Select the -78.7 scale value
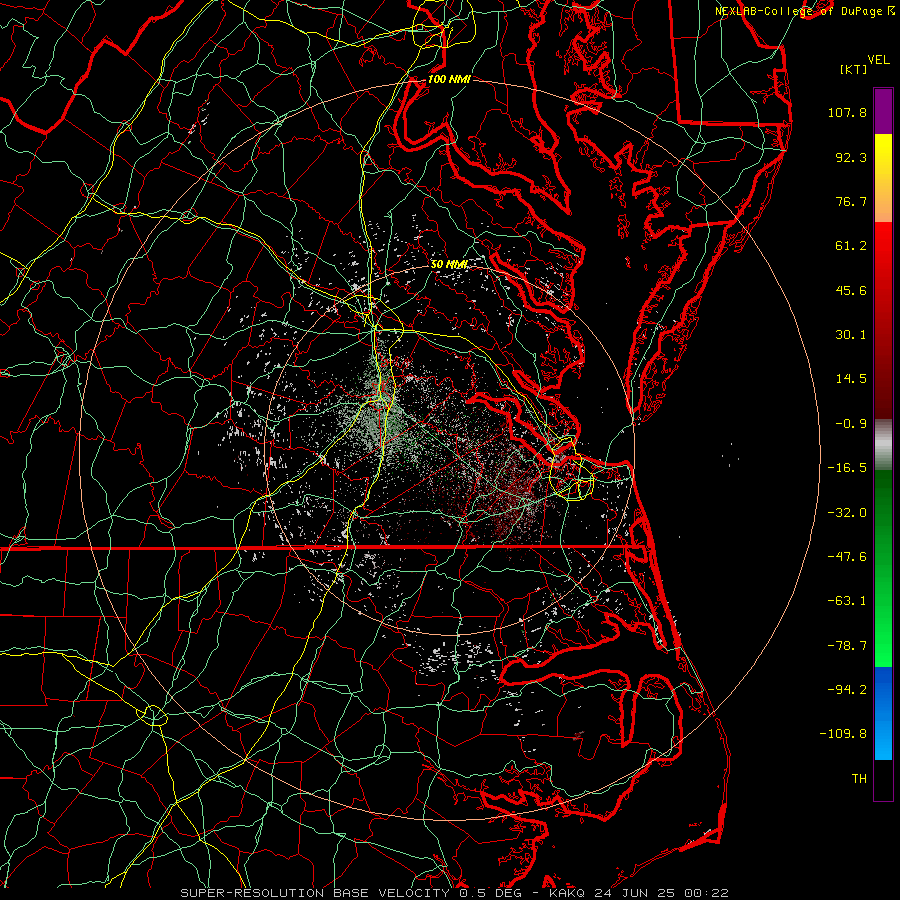This screenshot has height=900, width=900. coord(847,646)
